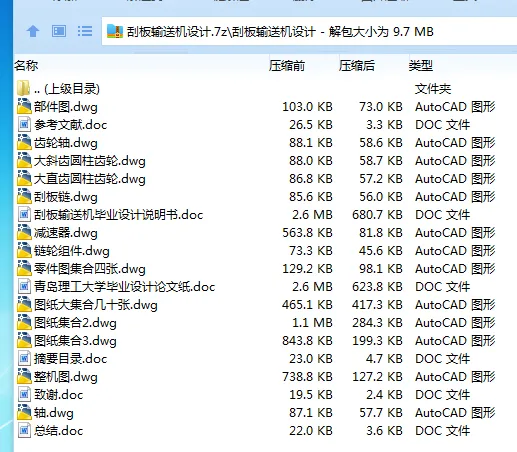Click the 大直齿圆柱齿轮.dwg file icon
Screen dimensions: 517x452
[x=24, y=178]
